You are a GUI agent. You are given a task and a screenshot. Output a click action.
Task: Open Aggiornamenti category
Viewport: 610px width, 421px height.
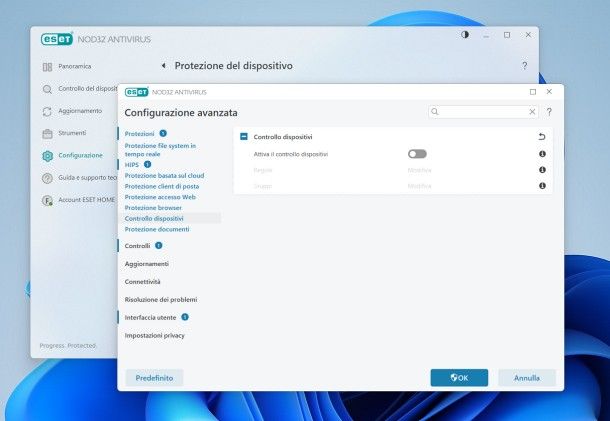coord(147,264)
